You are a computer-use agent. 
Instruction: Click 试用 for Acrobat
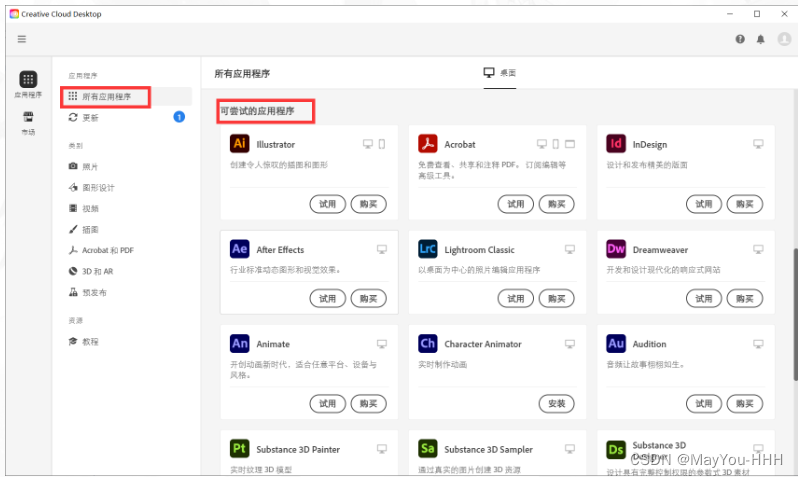[516, 204]
